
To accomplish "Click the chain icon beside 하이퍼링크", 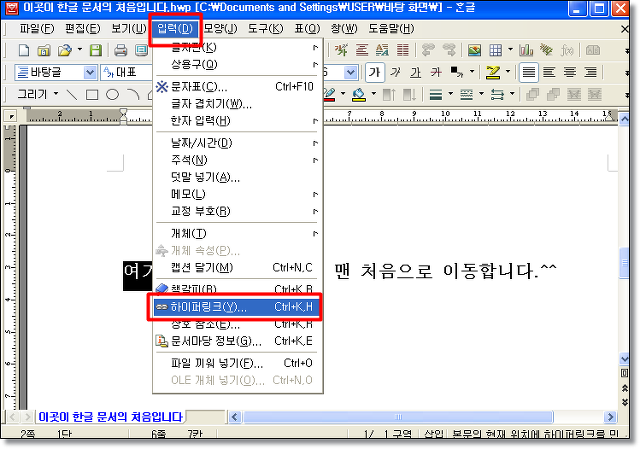I will click(x=162, y=307).
